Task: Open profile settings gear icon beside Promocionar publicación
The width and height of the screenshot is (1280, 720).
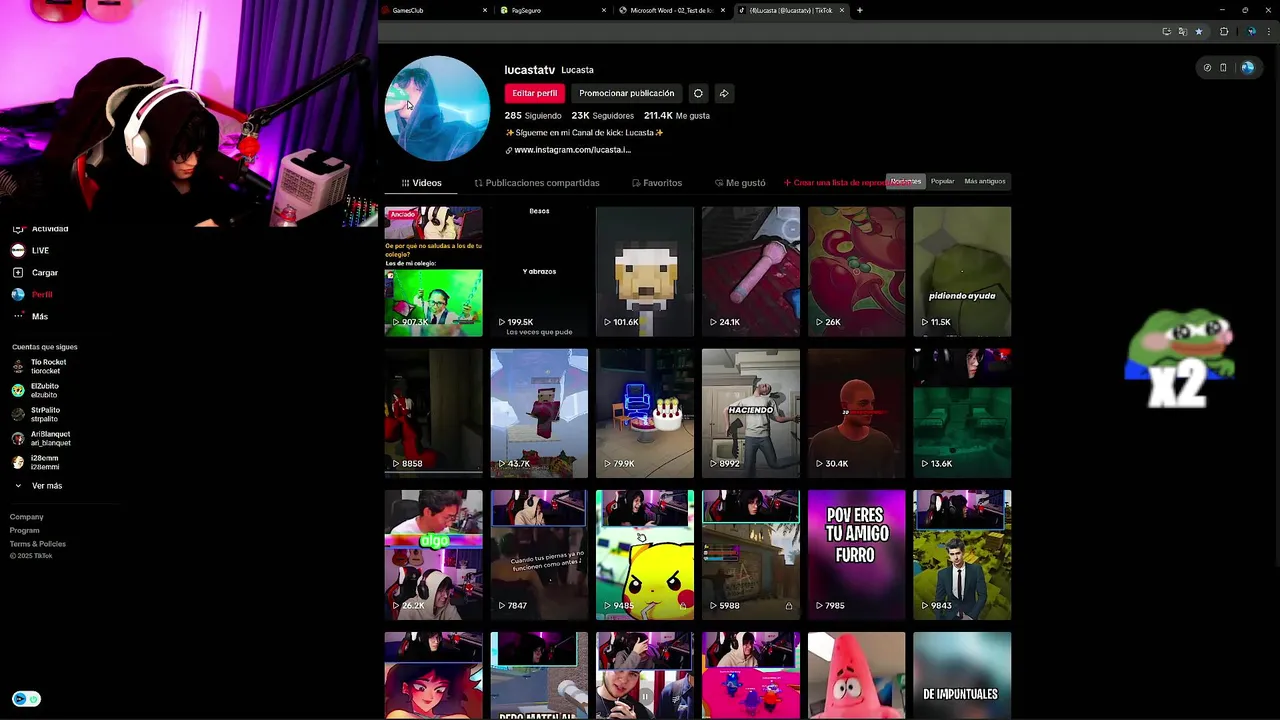Action: click(698, 93)
